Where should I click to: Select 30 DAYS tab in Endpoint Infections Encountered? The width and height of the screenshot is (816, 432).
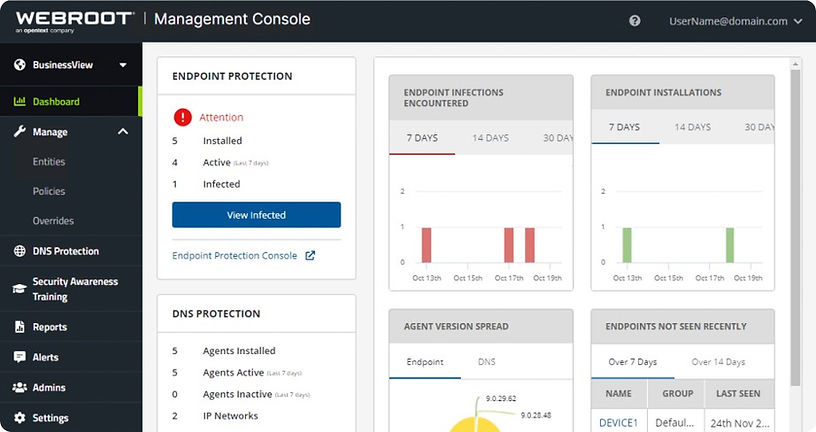click(x=557, y=138)
